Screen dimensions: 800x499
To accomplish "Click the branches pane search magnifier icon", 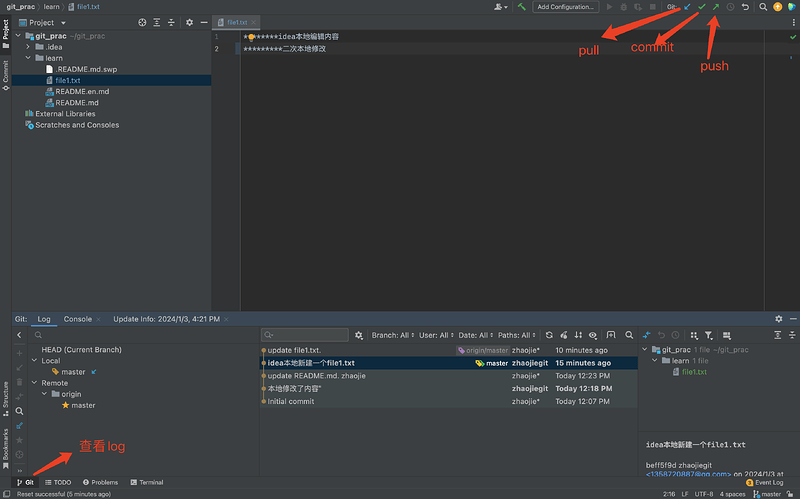I will pos(19,411).
